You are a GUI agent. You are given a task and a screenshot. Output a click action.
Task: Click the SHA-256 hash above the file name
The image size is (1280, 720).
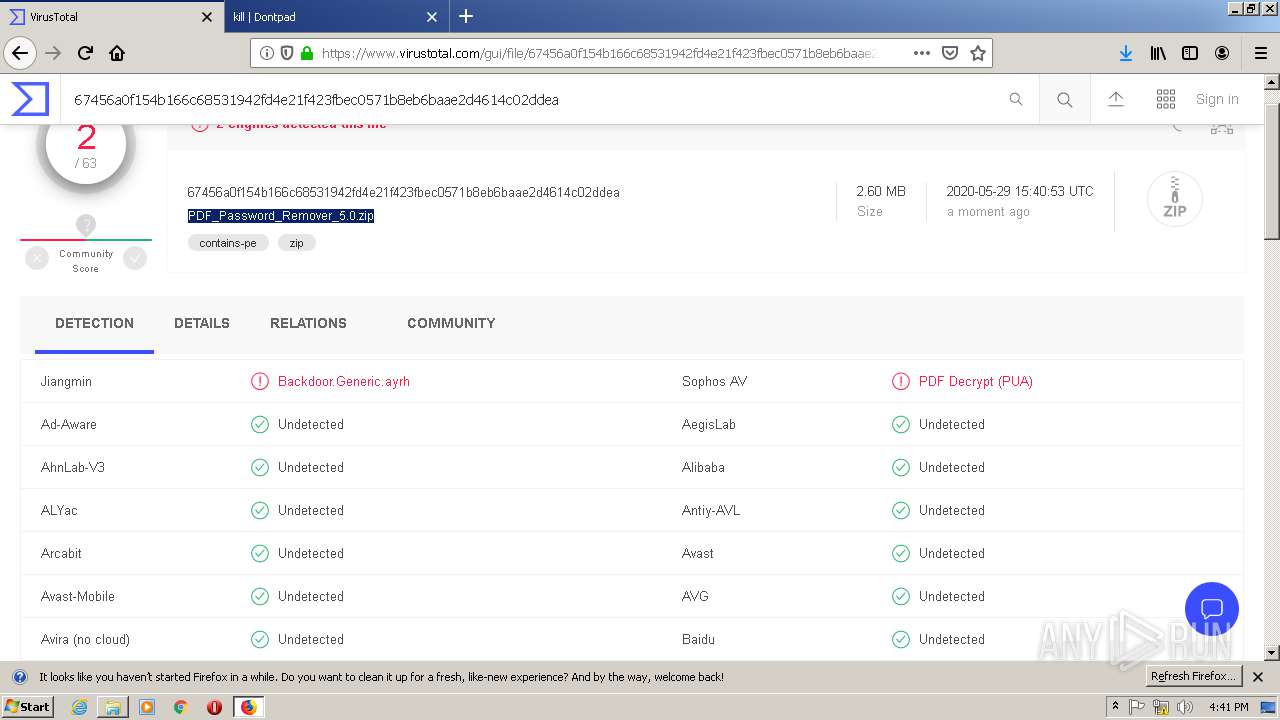click(x=403, y=192)
